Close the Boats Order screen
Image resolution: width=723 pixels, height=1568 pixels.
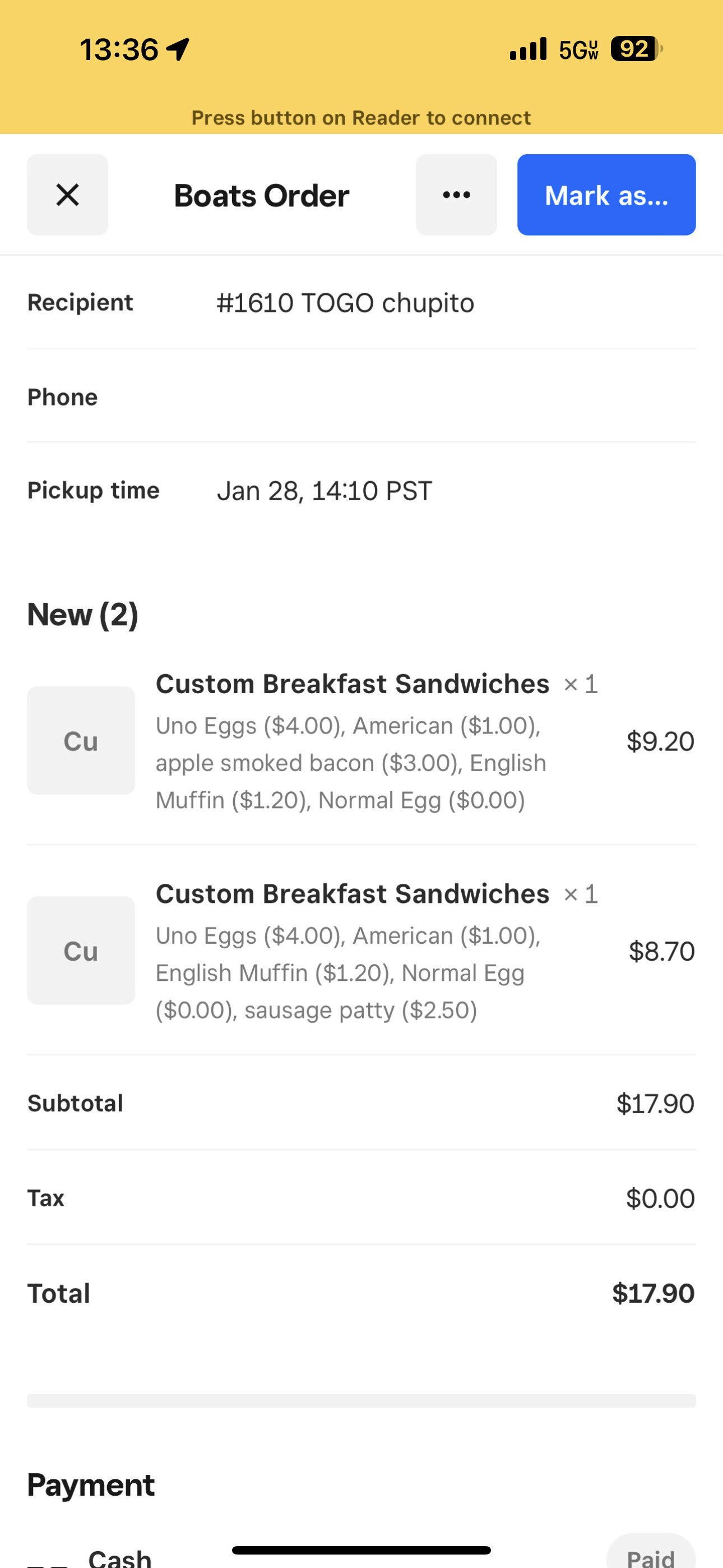[x=68, y=195]
